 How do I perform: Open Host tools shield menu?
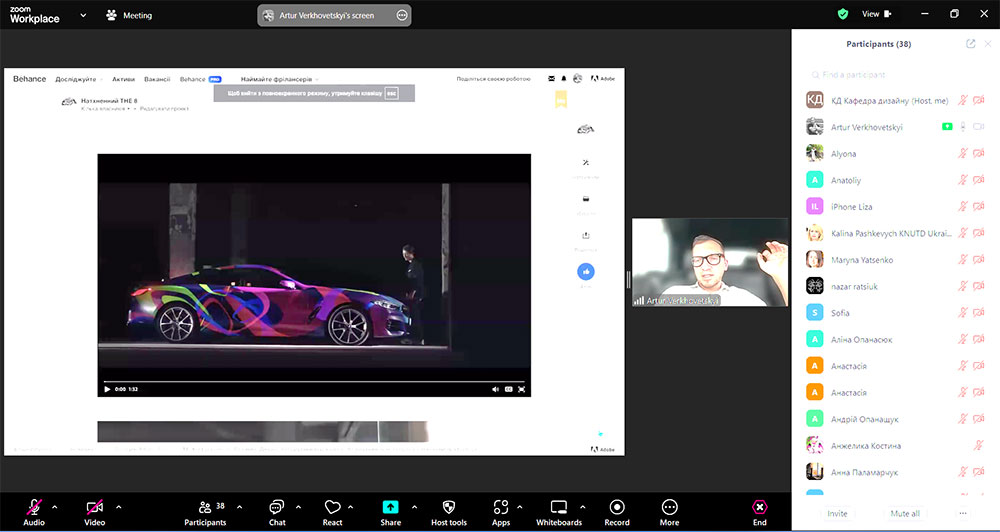[x=449, y=512]
